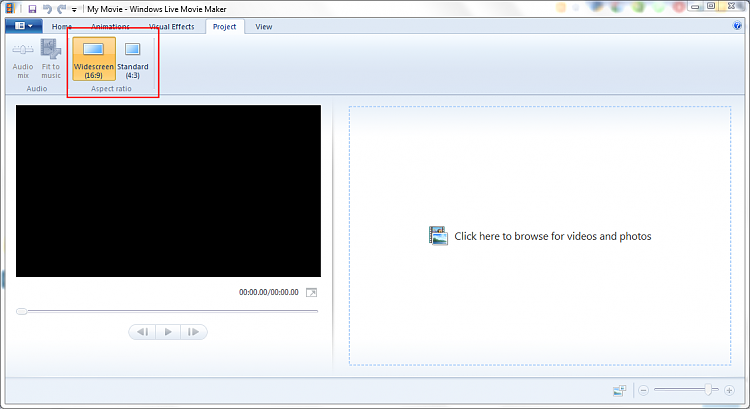Undo the last action via toolbar
Image resolution: width=750 pixels, height=409 pixels.
tap(47, 9)
